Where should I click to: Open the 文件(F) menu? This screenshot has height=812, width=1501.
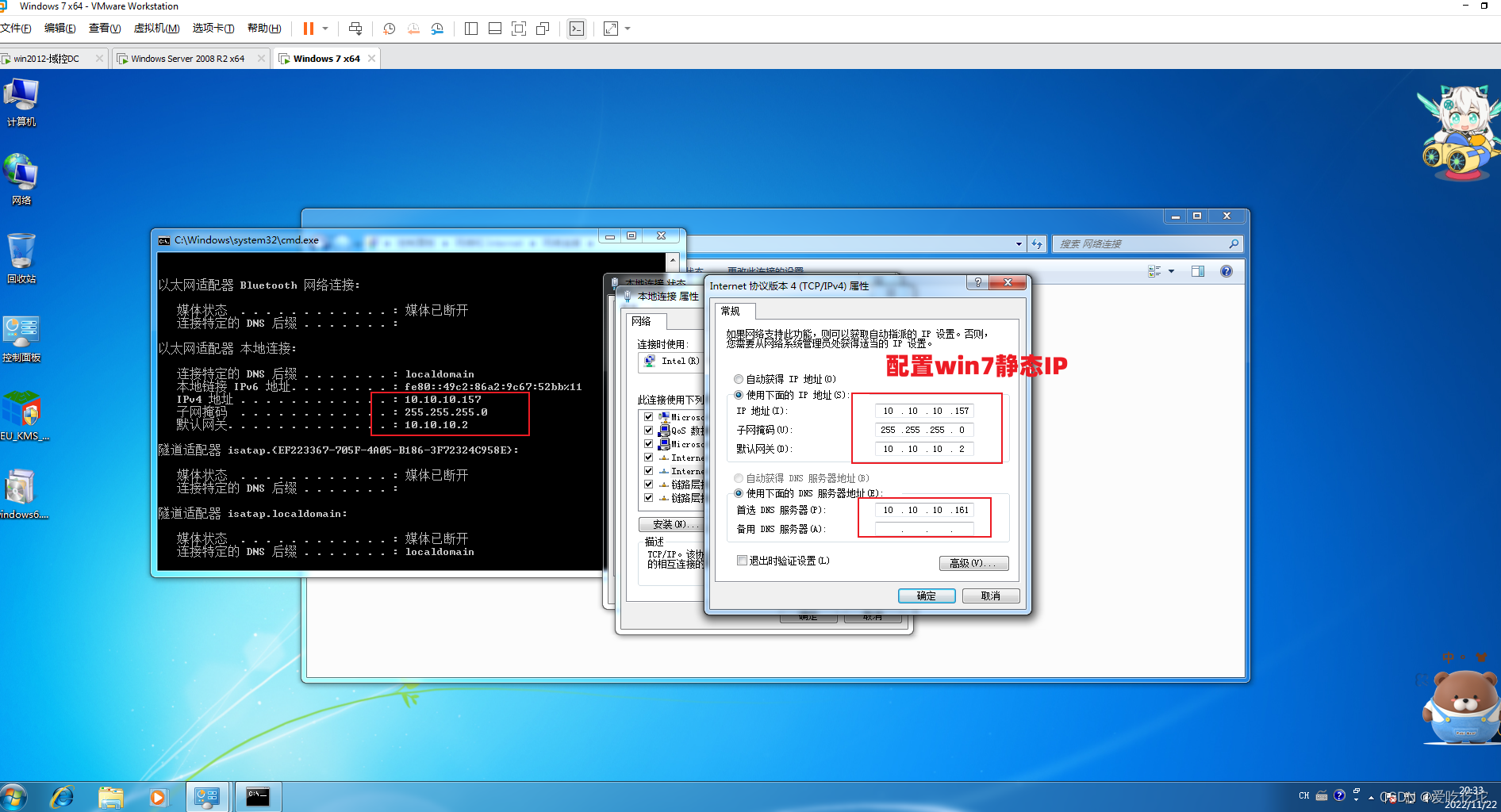pos(16,28)
